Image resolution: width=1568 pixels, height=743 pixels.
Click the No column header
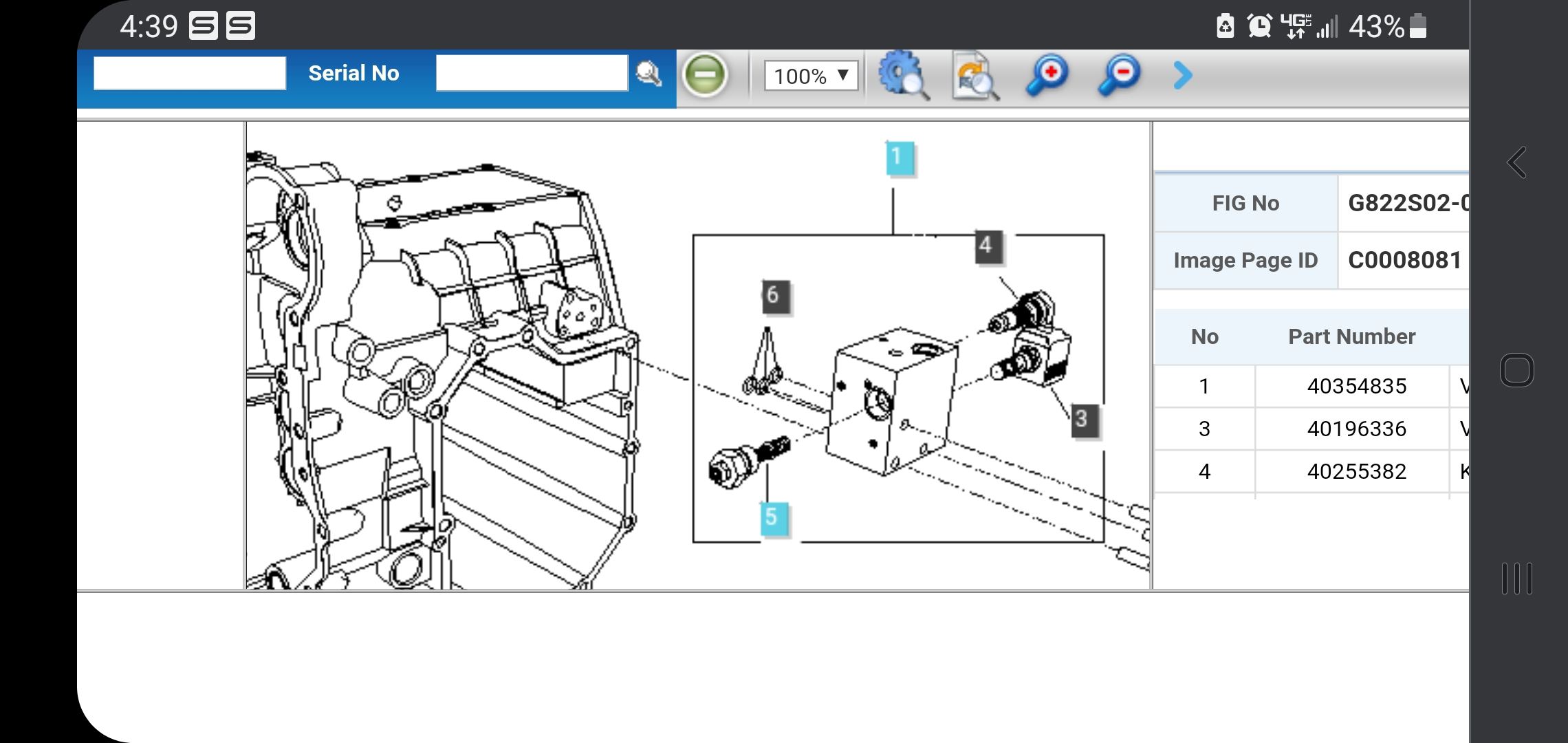pos(1204,336)
